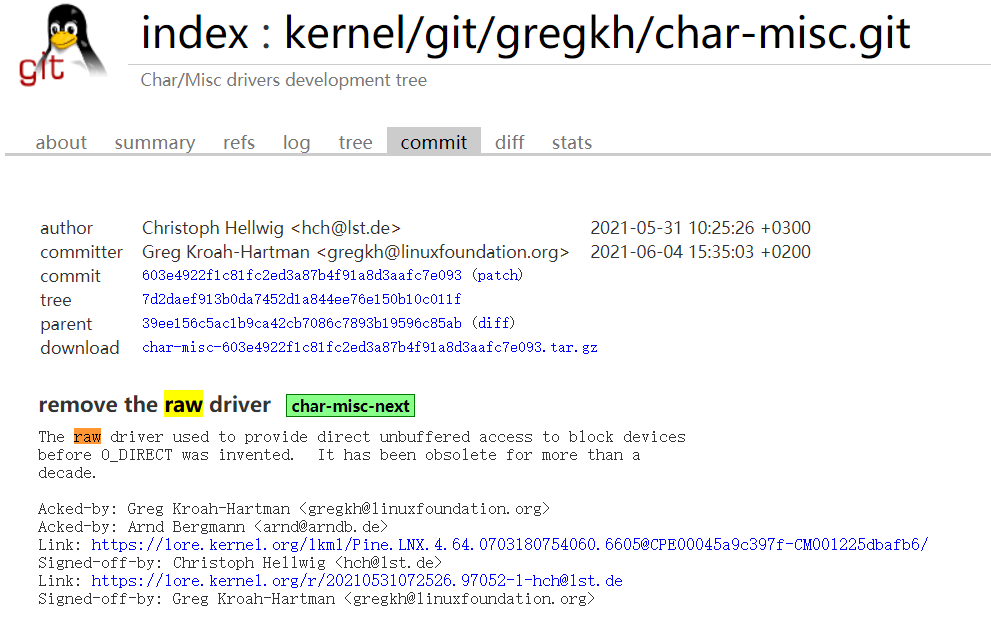Click the patch link
The image size is (991, 627).
pos(497,276)
